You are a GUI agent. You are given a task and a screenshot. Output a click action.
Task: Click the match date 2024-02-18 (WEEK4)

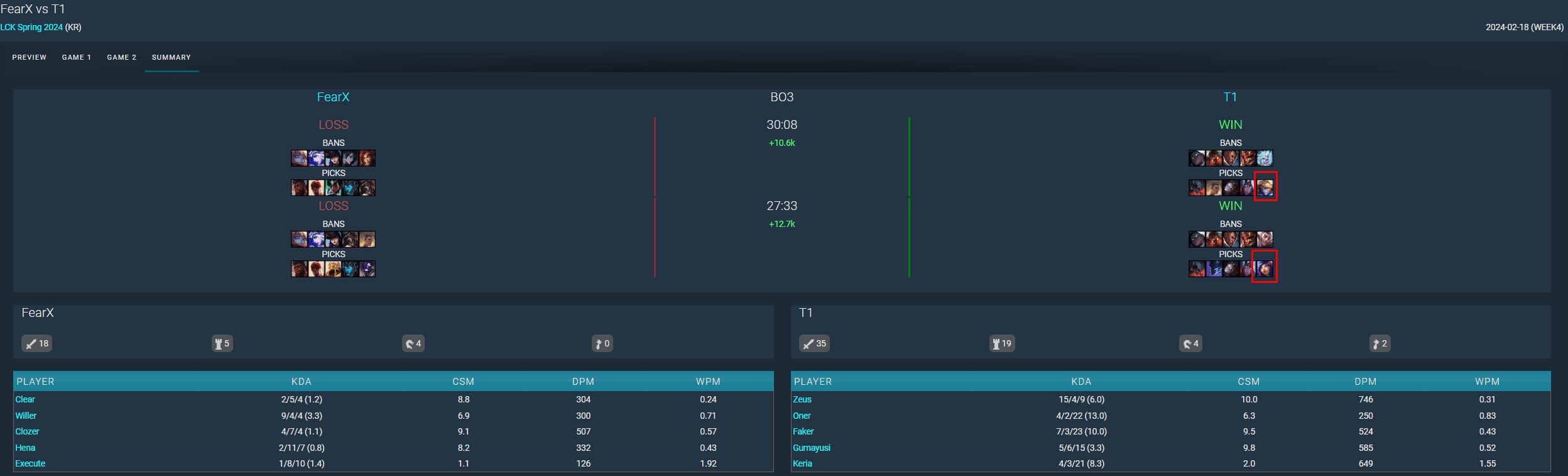(x=1525, y=27)
